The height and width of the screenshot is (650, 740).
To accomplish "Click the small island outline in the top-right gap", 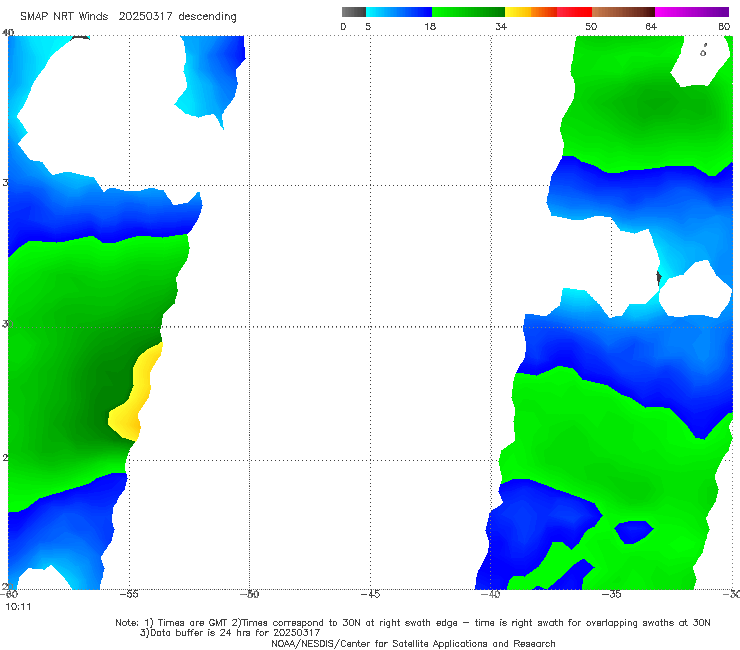I will tap(703, 51).
